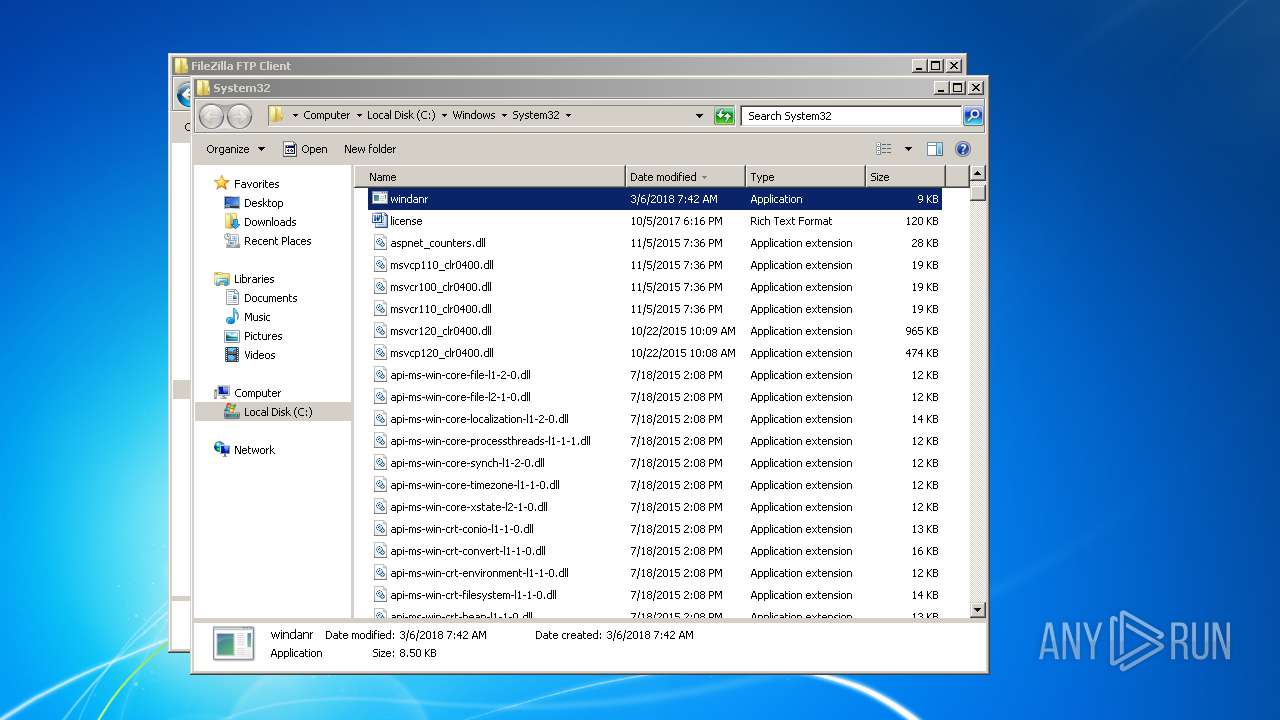Image resolution: width=1280 pixels, height=720 pixels.
Task: Select the license rich text file icon
Action: [379, 221]
